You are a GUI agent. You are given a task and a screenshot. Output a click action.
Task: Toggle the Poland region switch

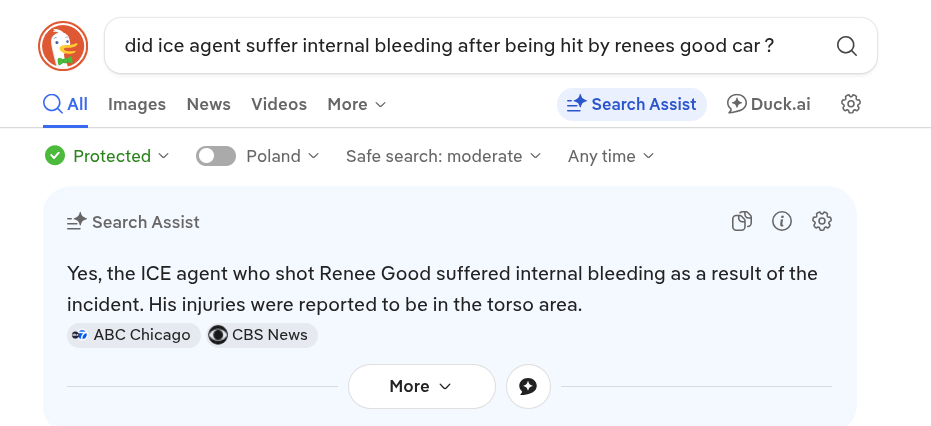click(216, 156)
